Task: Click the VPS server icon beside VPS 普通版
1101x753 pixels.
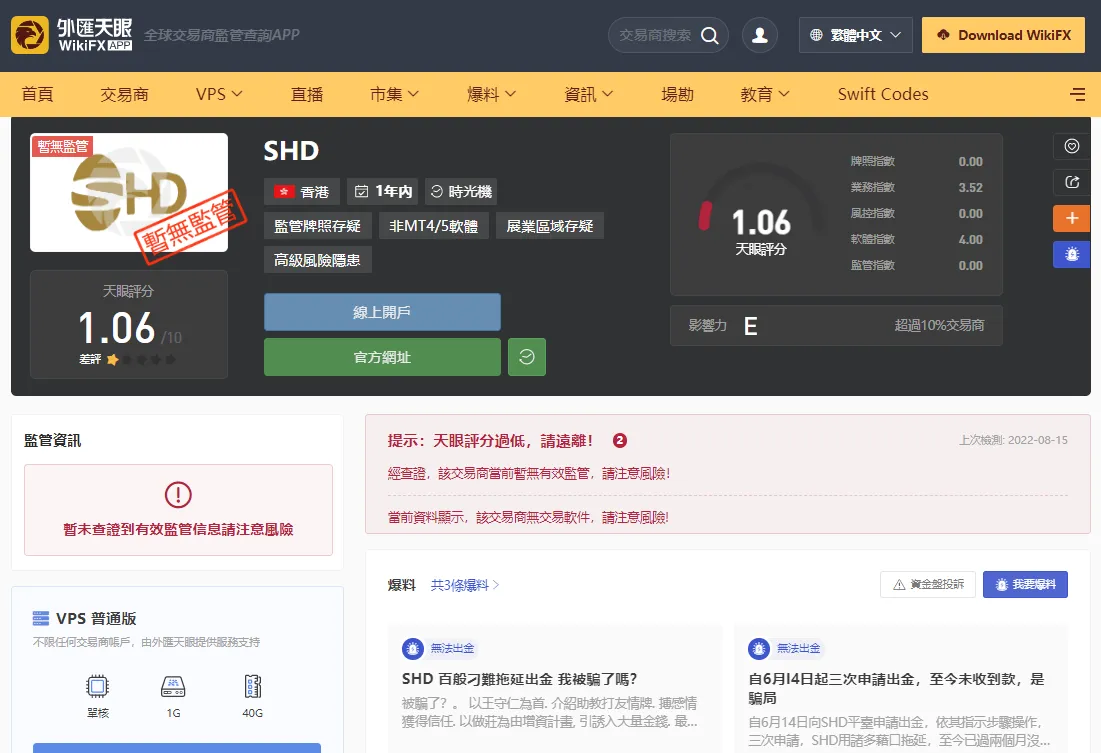Action: (41, 618)
